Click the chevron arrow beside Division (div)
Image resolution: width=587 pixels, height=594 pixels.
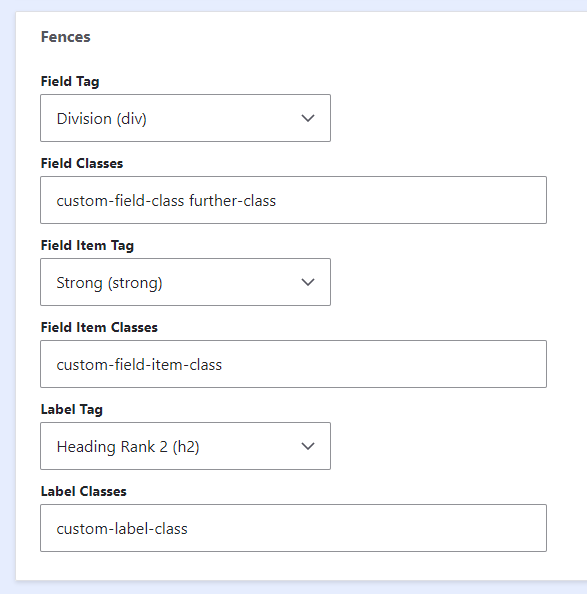[x=308, y=118]
